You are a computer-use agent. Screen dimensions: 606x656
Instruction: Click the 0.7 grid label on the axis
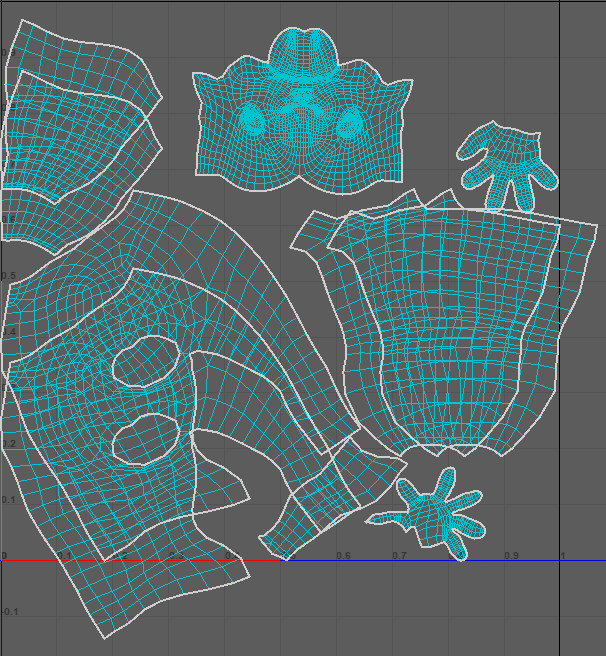pyautogui.click(x=399, y=555)
